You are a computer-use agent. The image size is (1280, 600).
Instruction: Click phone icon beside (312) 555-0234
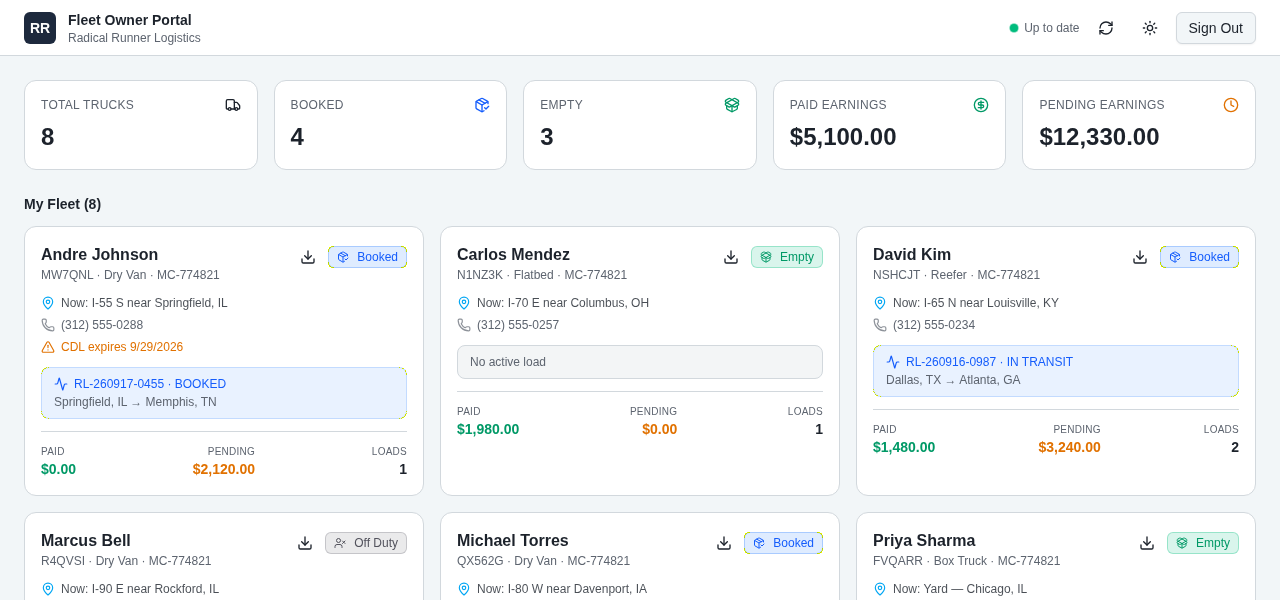(880, 325)
